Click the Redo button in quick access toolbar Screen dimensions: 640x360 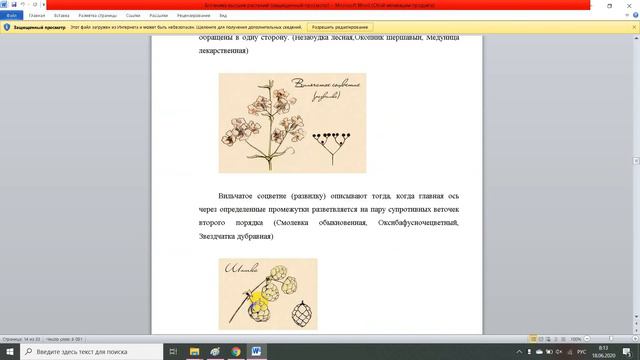[35, 4]
